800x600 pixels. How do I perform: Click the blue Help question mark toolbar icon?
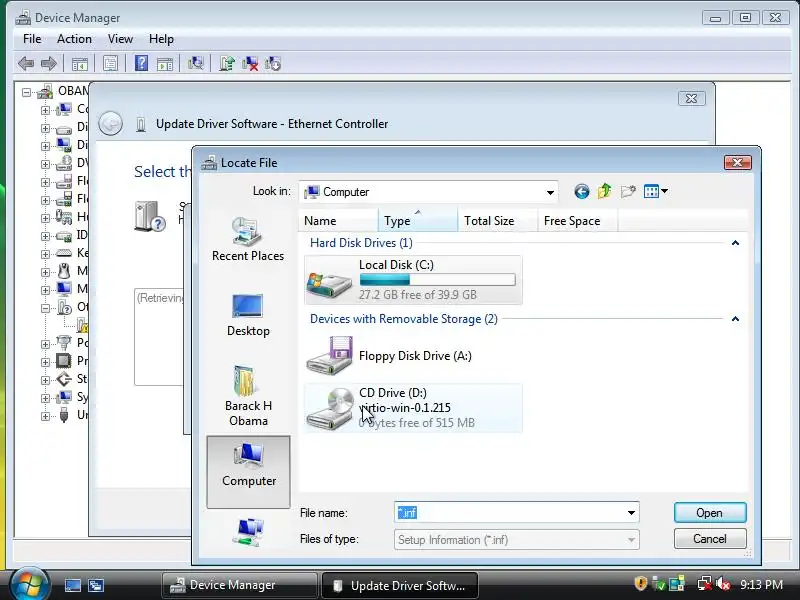tap(141, 63)
